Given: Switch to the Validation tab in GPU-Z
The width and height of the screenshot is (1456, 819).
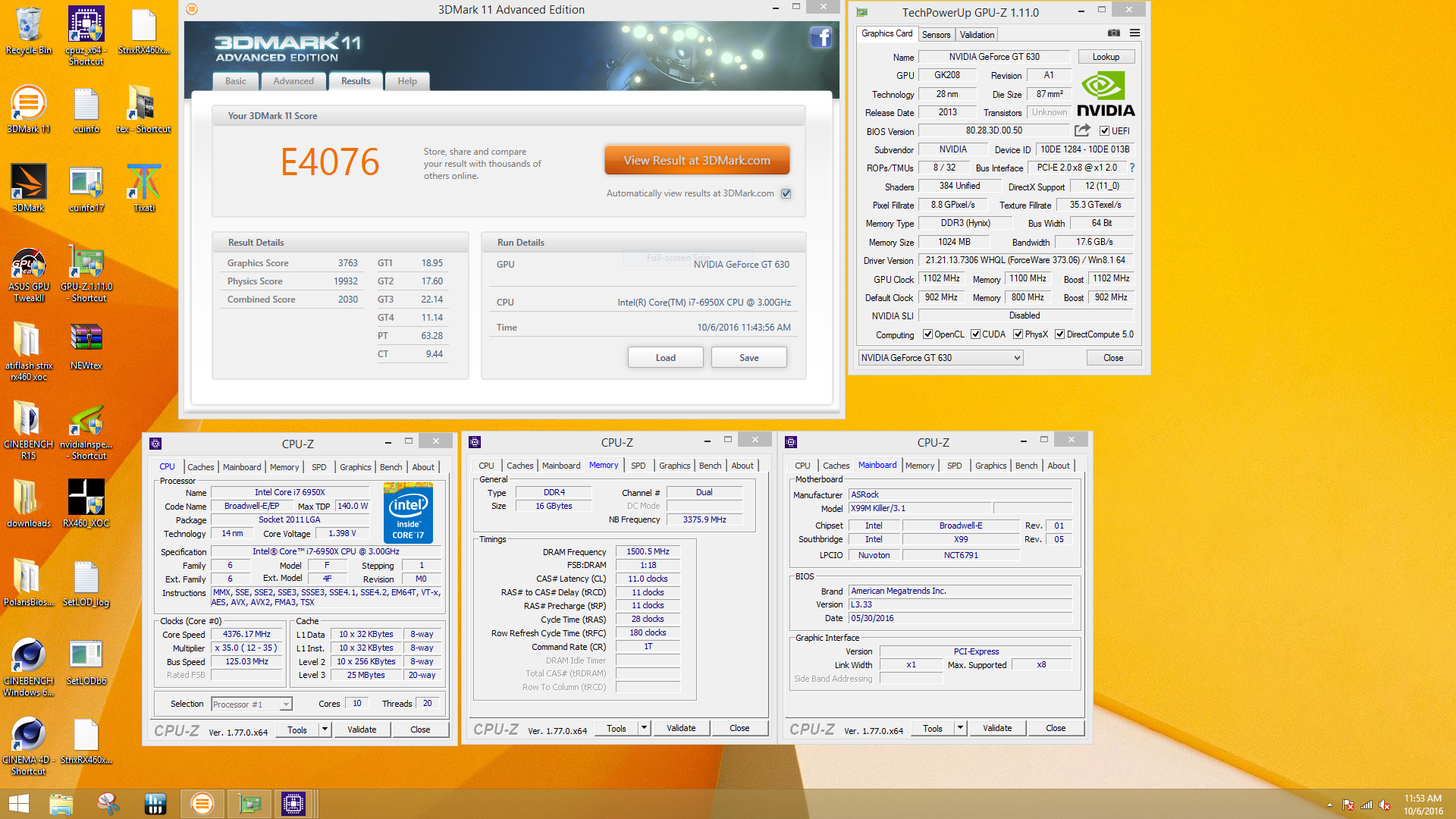Looking at the screenshot, I should pos(977,35).
